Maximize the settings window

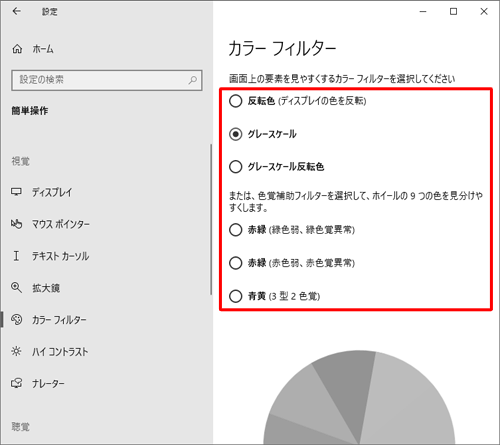click(453, 11)
